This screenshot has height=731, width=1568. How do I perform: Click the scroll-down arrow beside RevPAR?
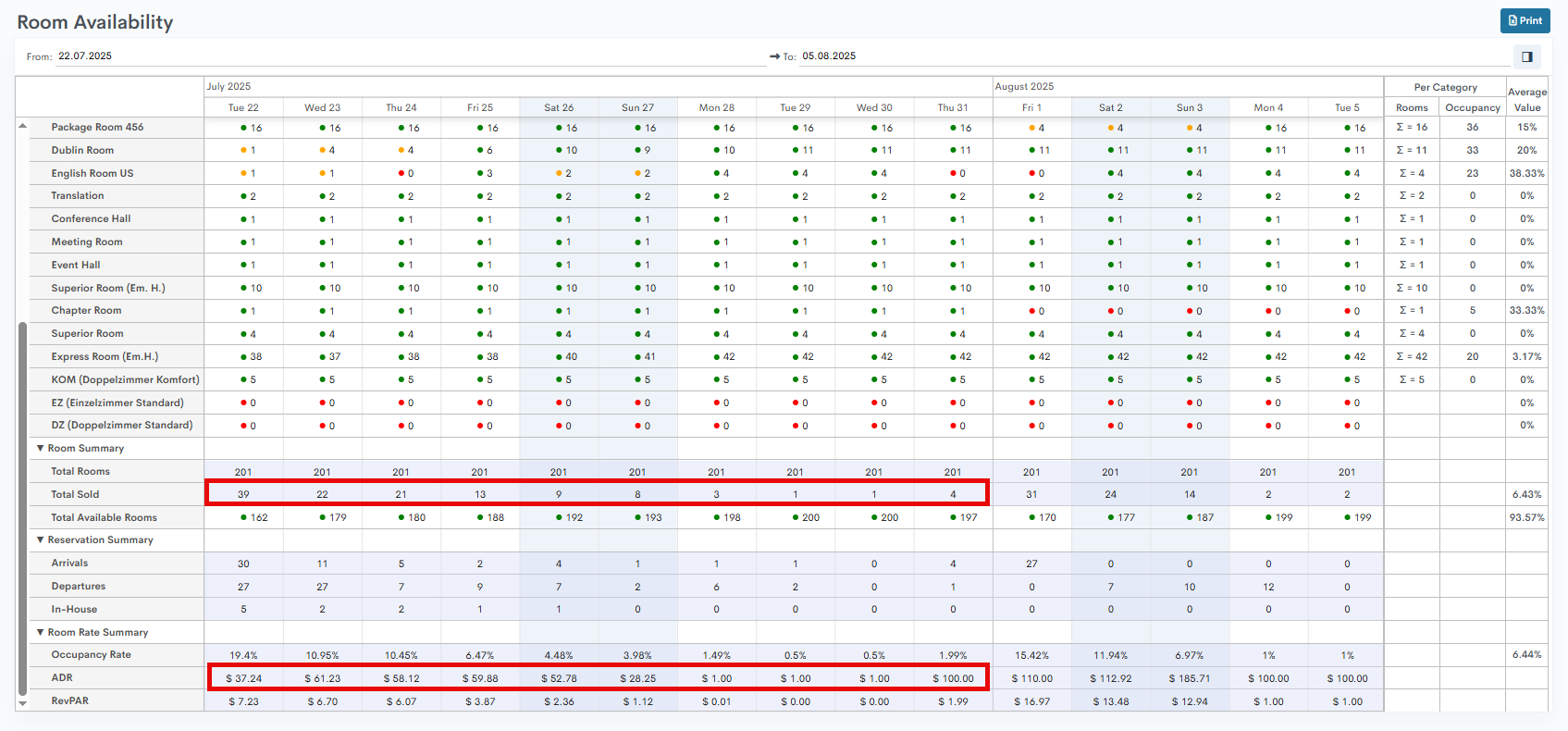click(x=22, y=702)
